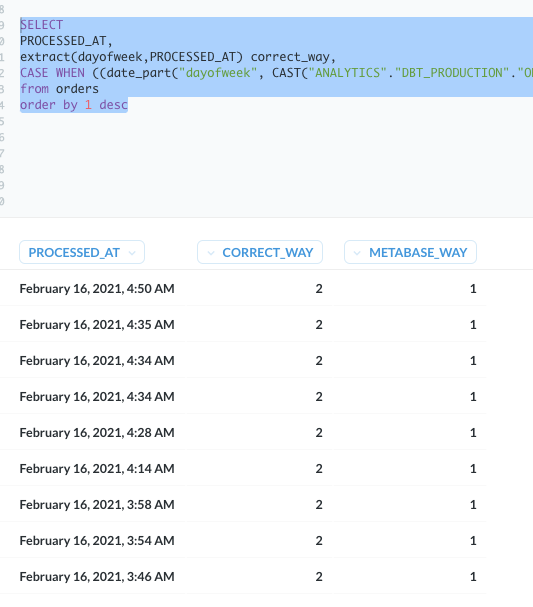533x607 pixels.
Task: Click CORRECT_WAY value in the 3:54 AM row
Action: tap(319, 540)
